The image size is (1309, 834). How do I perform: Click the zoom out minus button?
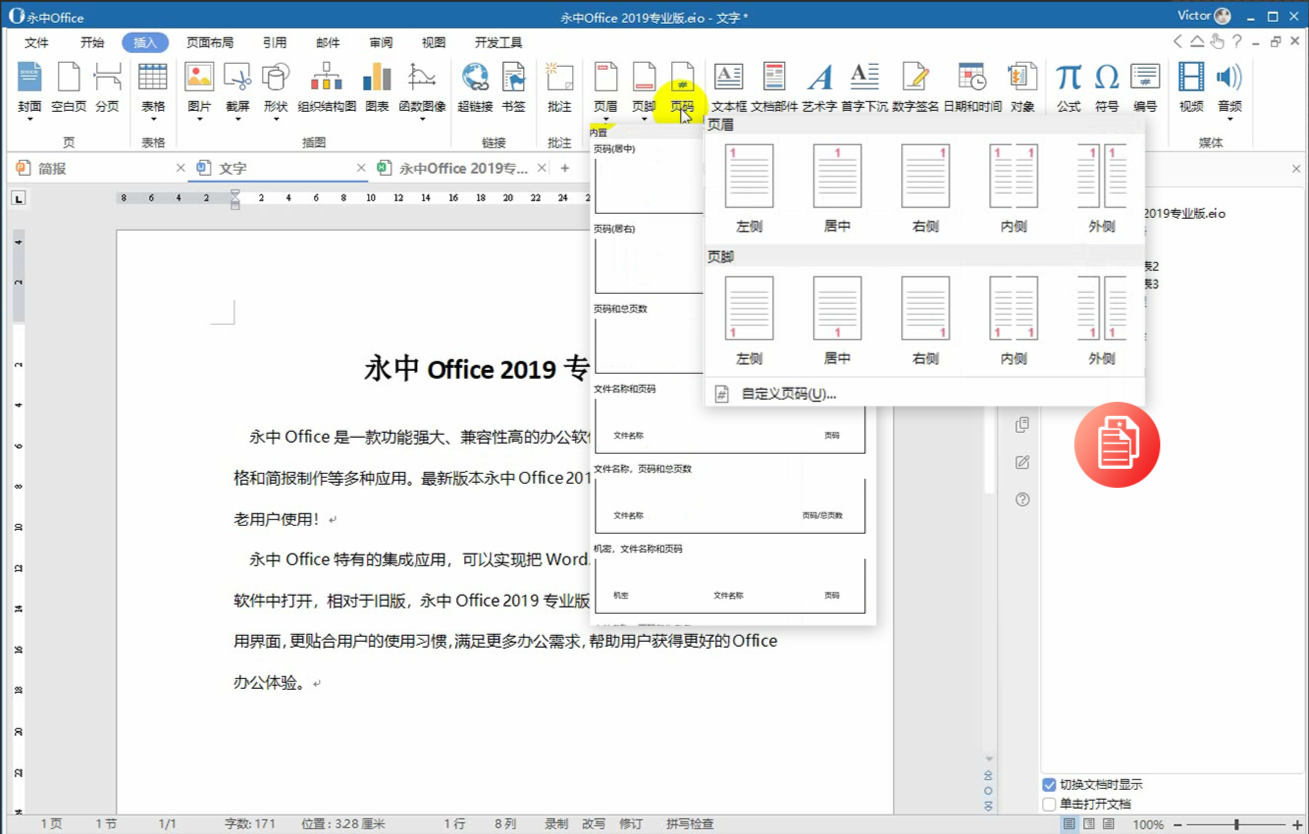pyautogui.click(x=1177, y=825)
